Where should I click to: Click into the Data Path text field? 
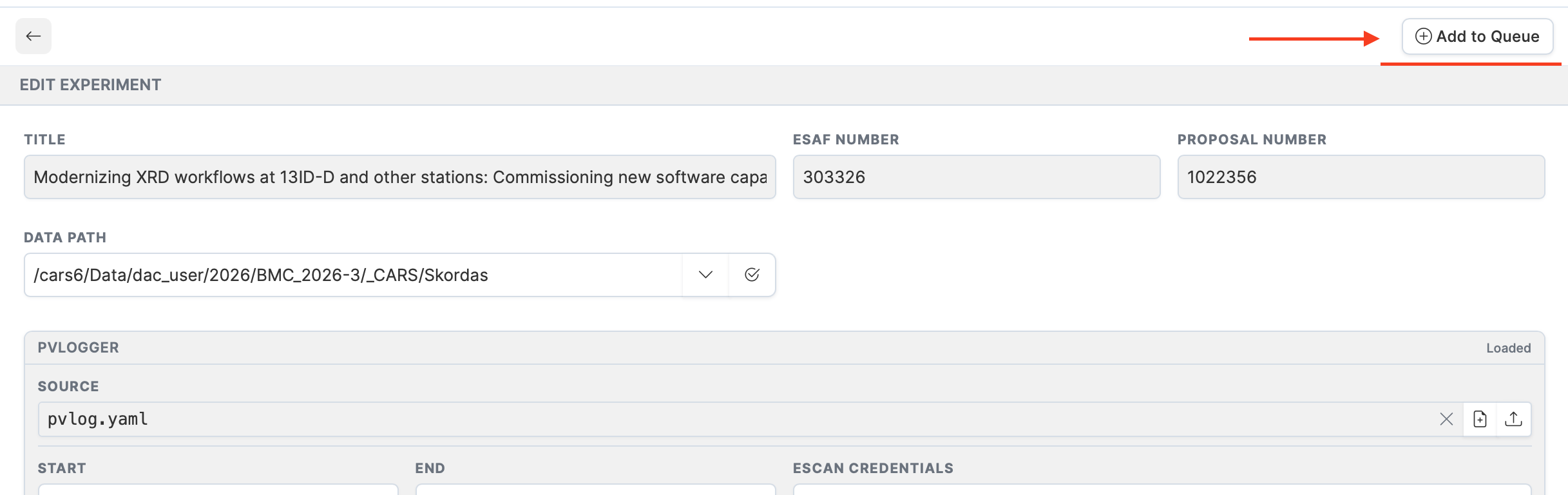tap(353, 275)
